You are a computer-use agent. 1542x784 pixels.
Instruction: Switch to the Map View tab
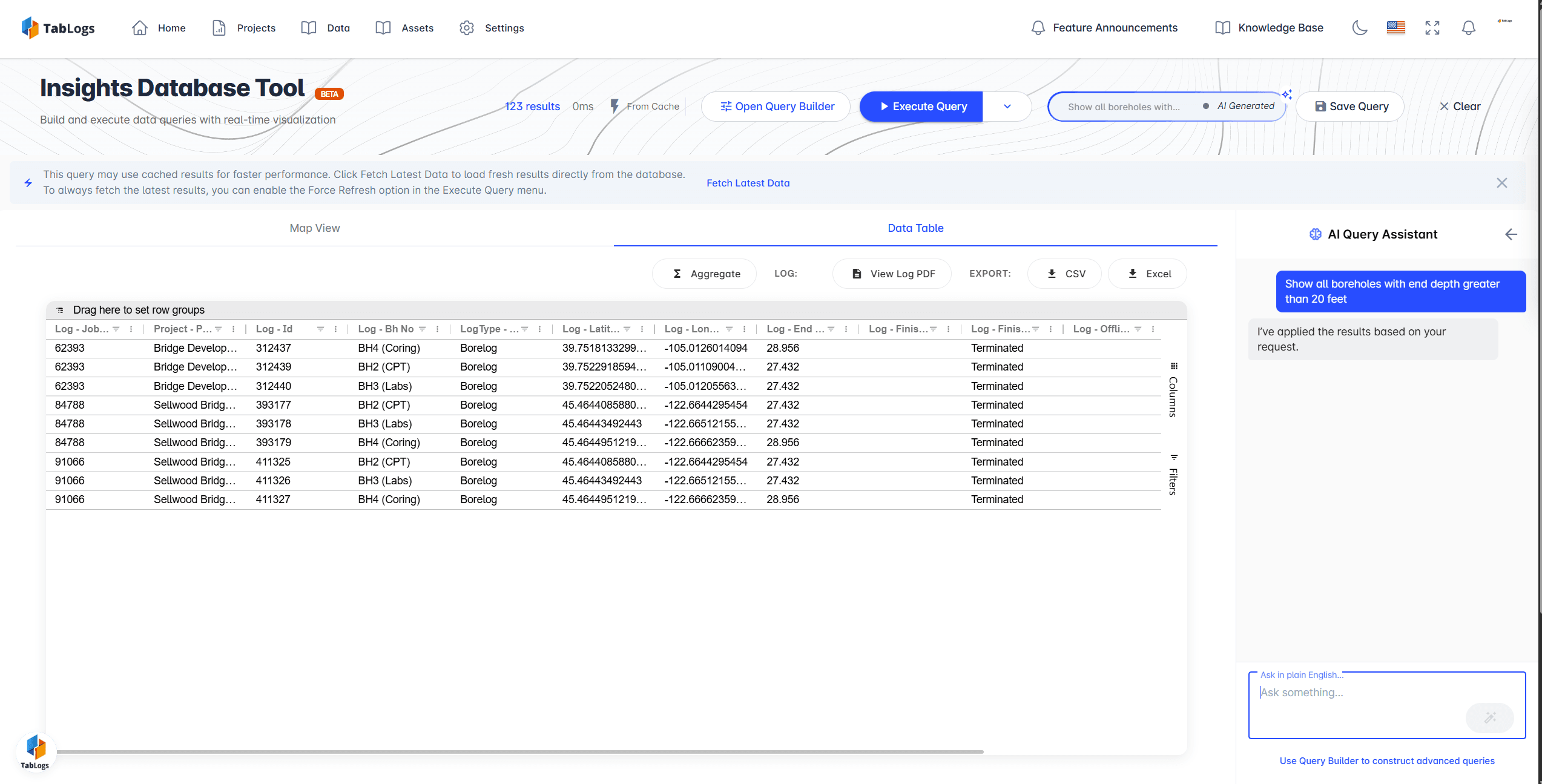pos(315,228)
